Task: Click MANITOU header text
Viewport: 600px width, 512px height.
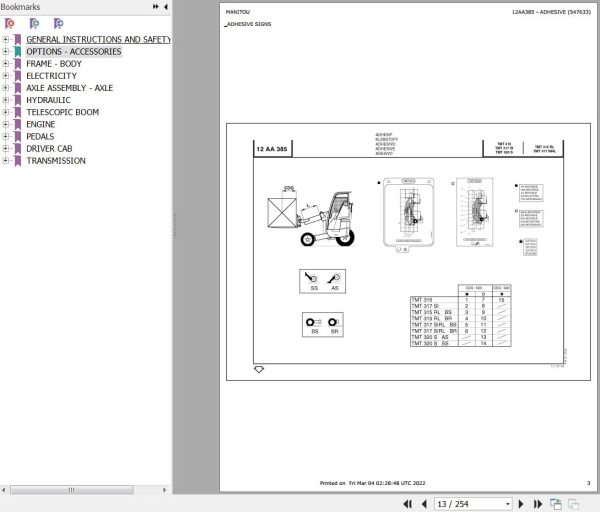Action: coord(238,12)
